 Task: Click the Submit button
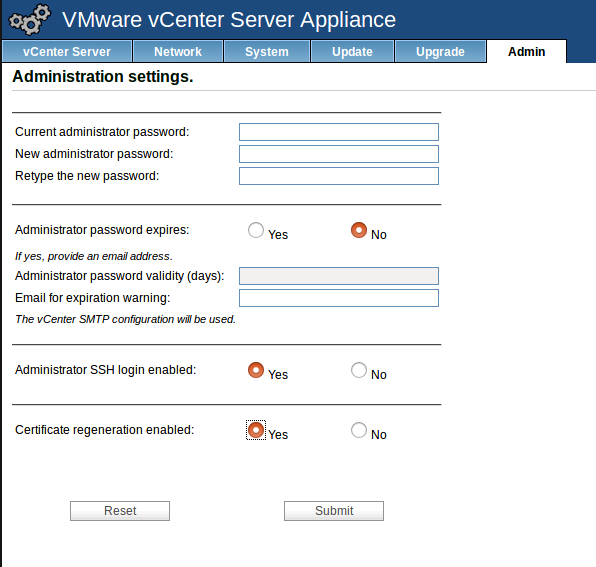click(x=334, y=511)
